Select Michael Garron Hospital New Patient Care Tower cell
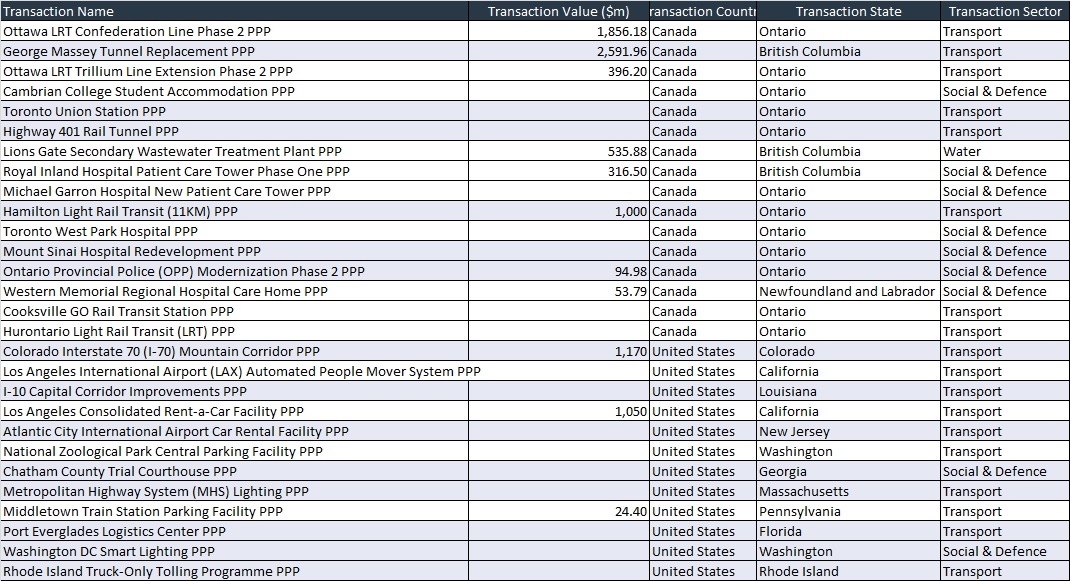1070x581 pixels. tap(234, 191)
